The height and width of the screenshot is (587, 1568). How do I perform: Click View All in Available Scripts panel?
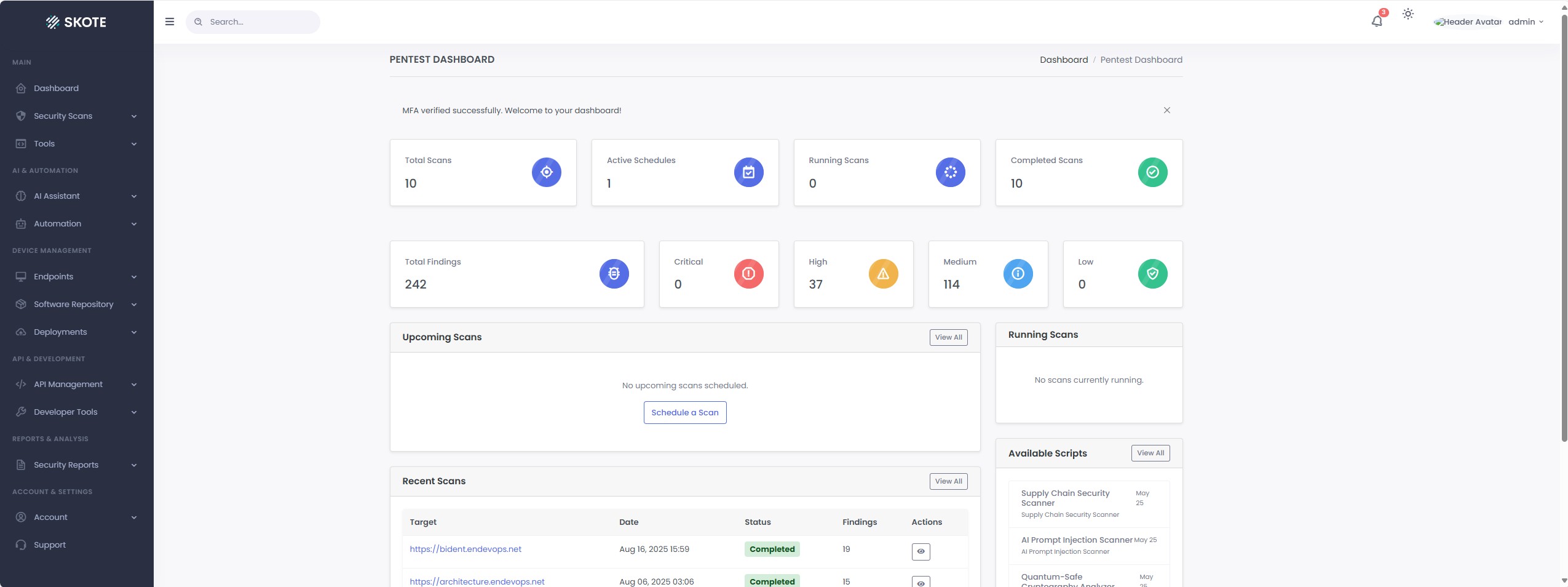coord(1149,453)
